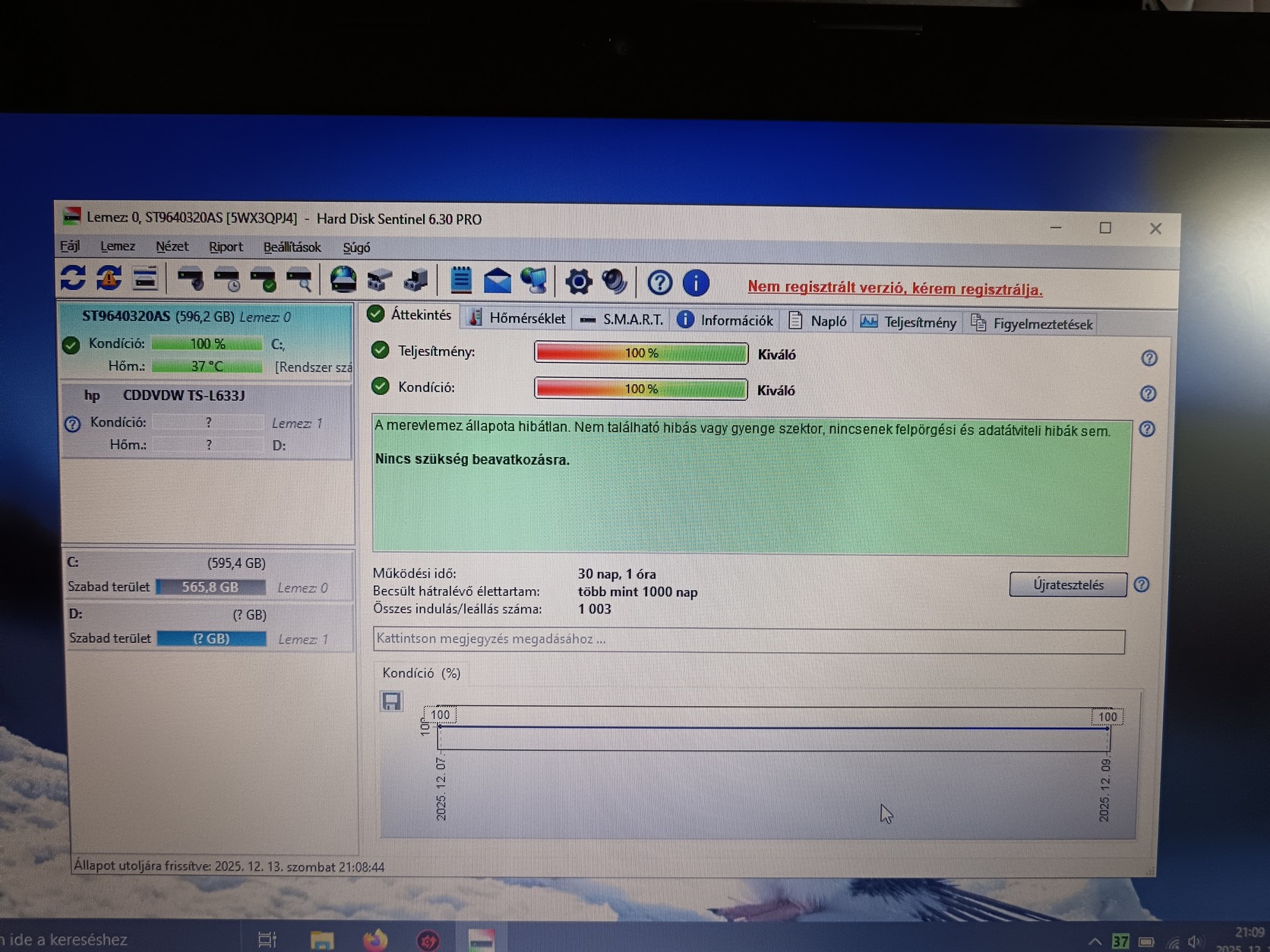Viewport: 1270px width, 952px height.
Task: Click the 'Állapot utoljára frissítve' status bar text
Action: (x=229, y=866)
